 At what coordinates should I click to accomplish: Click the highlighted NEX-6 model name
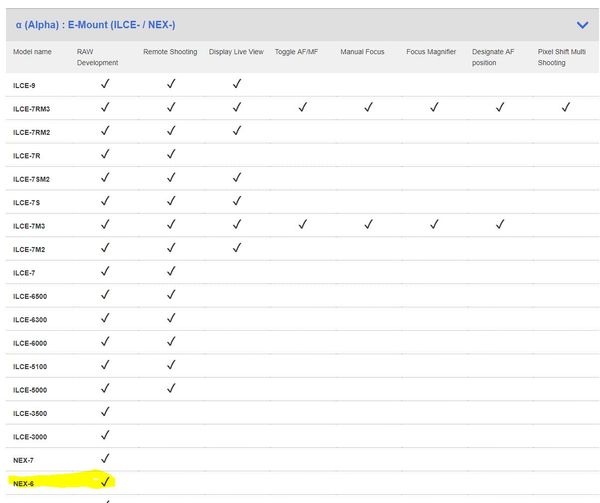[25, 484]
